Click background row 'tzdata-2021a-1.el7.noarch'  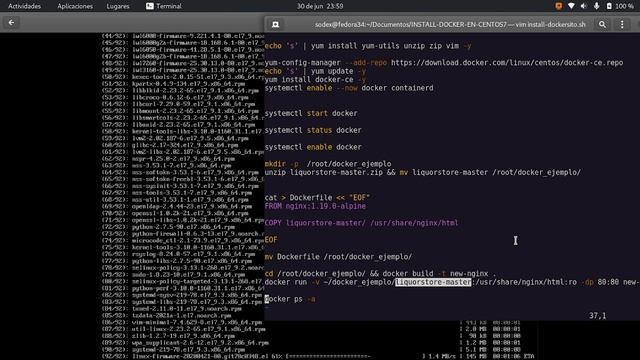pyautogui.click(x=167, y=316)
